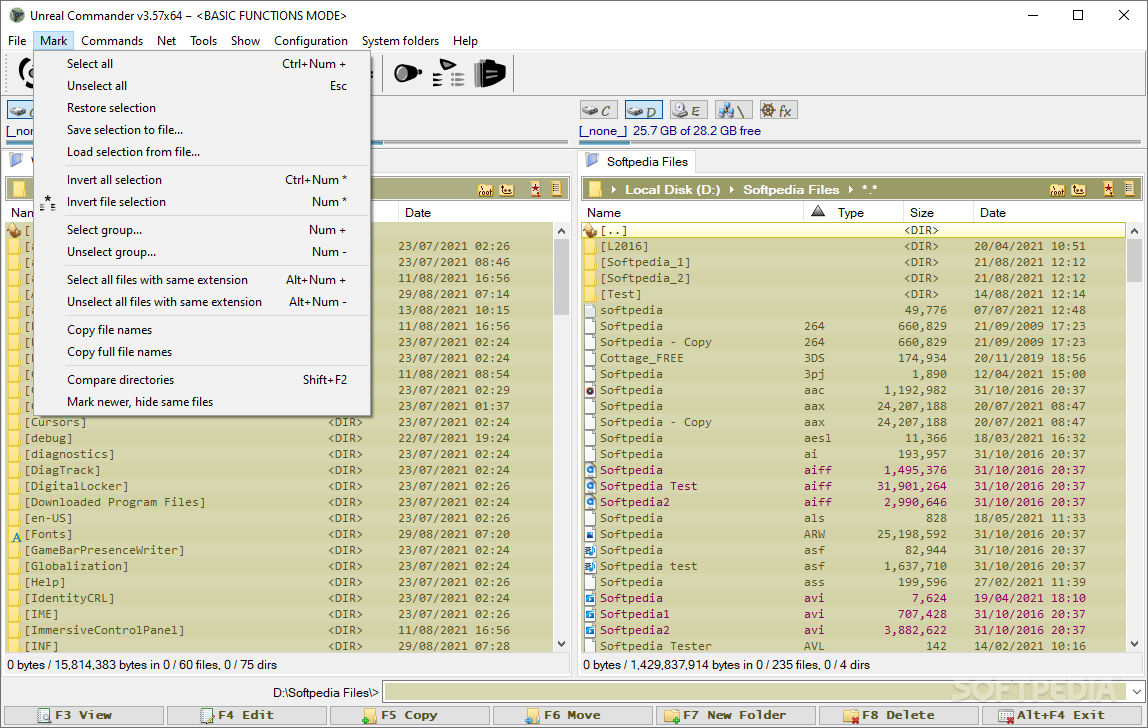
Task: Sort right panel by Type column
Action: click(x=851, y=212)
